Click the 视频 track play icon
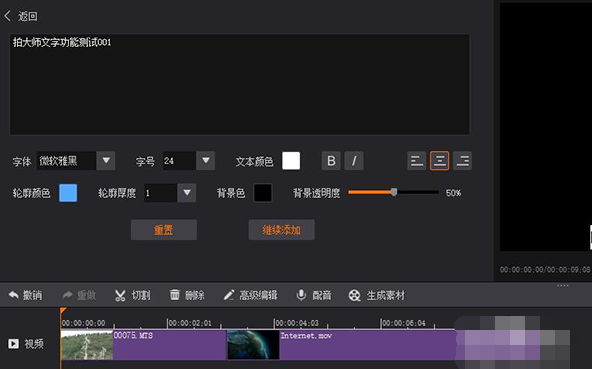Screen dimensions: 592x369 (14, 344)
